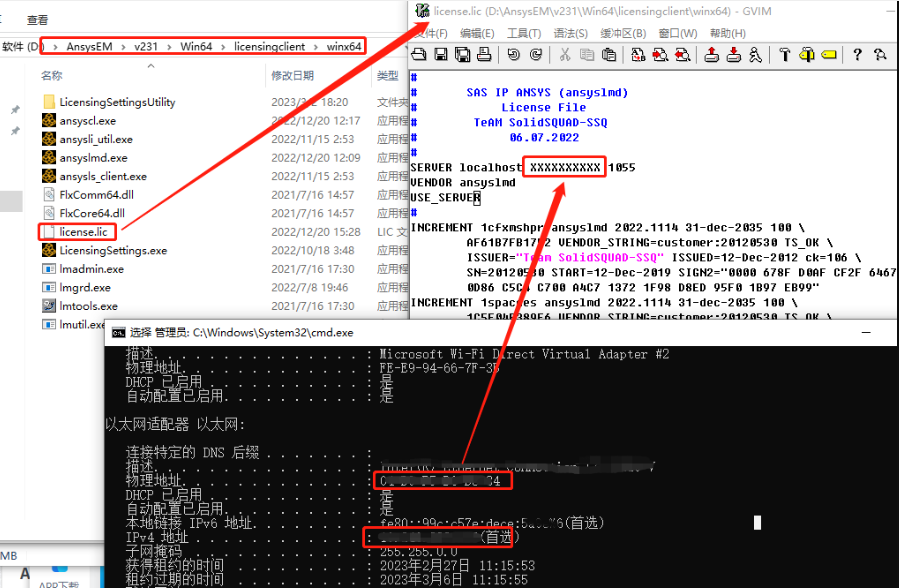This screenshot has height=588, width=899.
Task: Open the 缓冲区(B) menu in GVIM
Action: 623,33
